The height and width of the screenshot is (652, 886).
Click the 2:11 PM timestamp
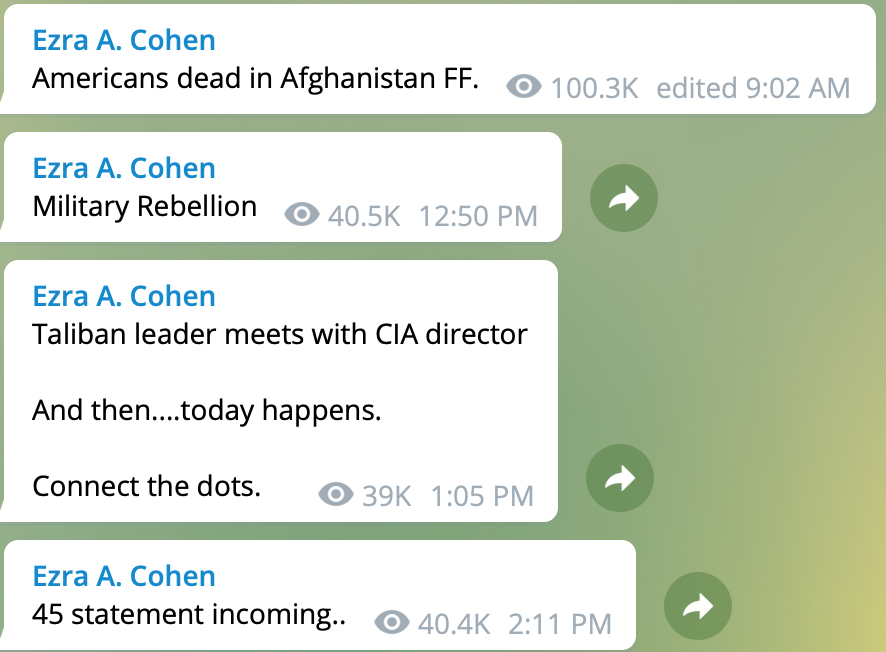[x=559, y=624]
